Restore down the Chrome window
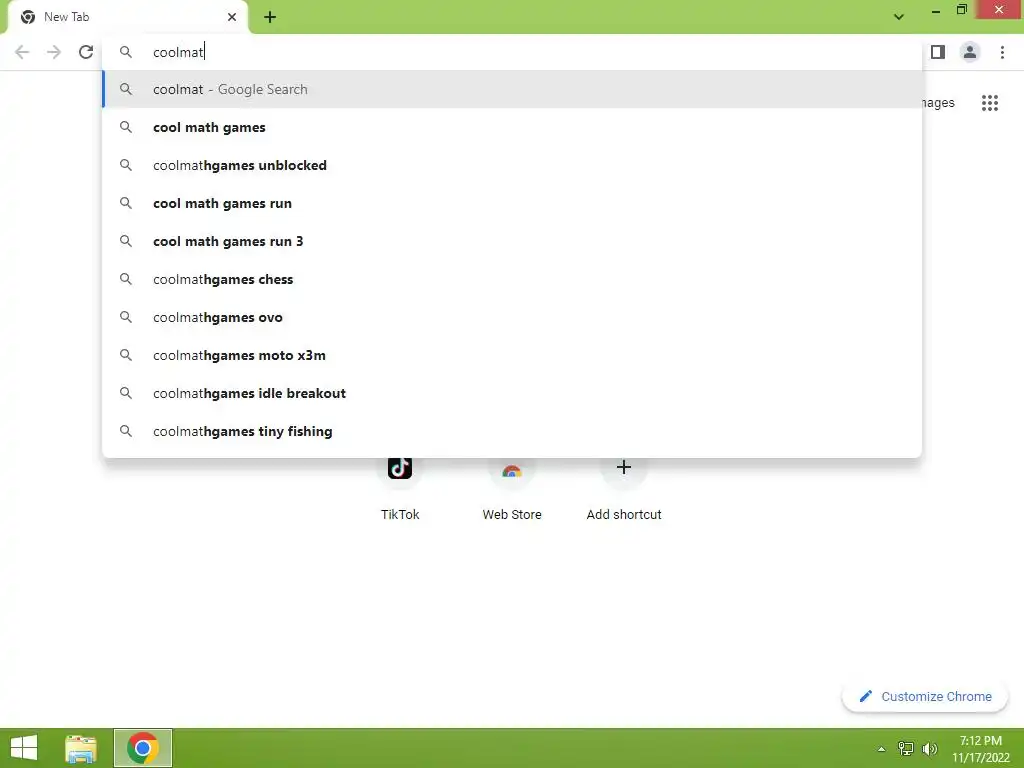Image resolution: width=1024 pixels, height=768 pixels. (961, 10)
